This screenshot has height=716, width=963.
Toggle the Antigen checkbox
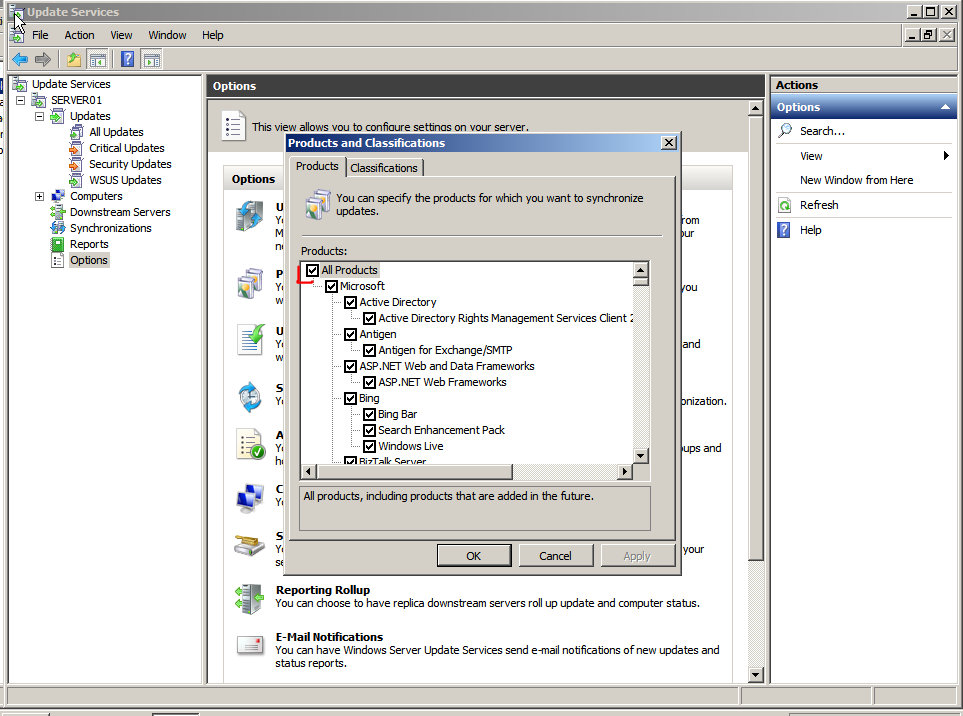coord(351,334)
